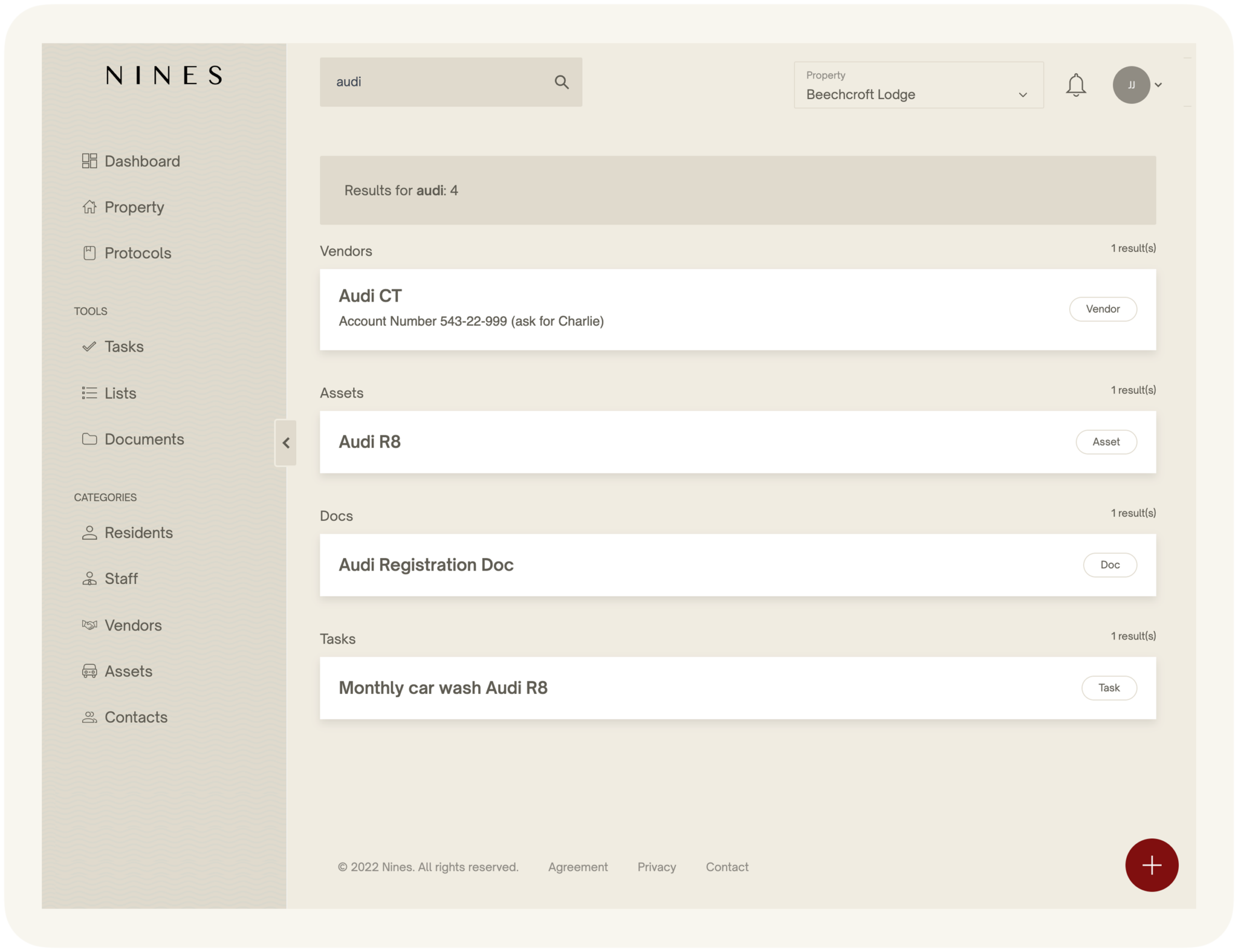Expand the user account menu chevron
The width and height of the screenshot is (1238, 952).
(1159, 85)
